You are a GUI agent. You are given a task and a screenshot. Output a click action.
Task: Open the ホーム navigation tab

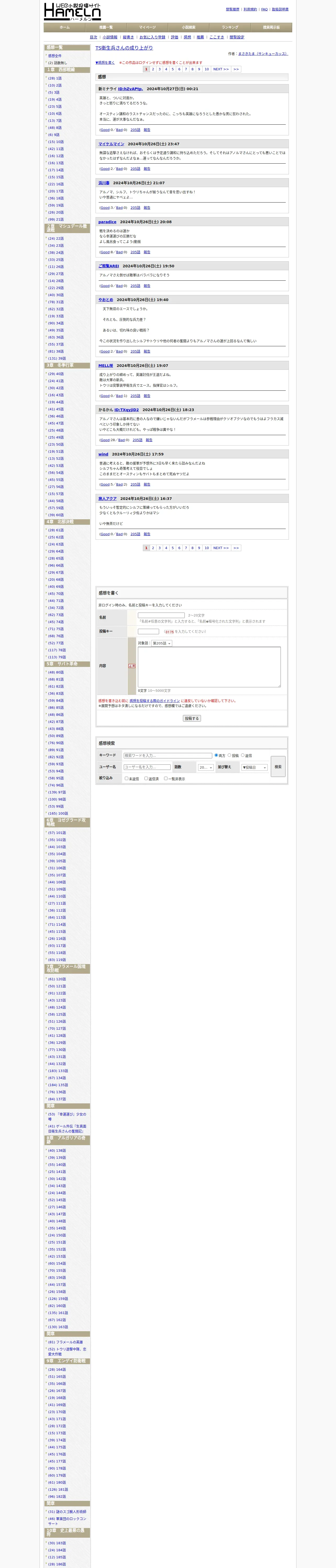[65, 27]
